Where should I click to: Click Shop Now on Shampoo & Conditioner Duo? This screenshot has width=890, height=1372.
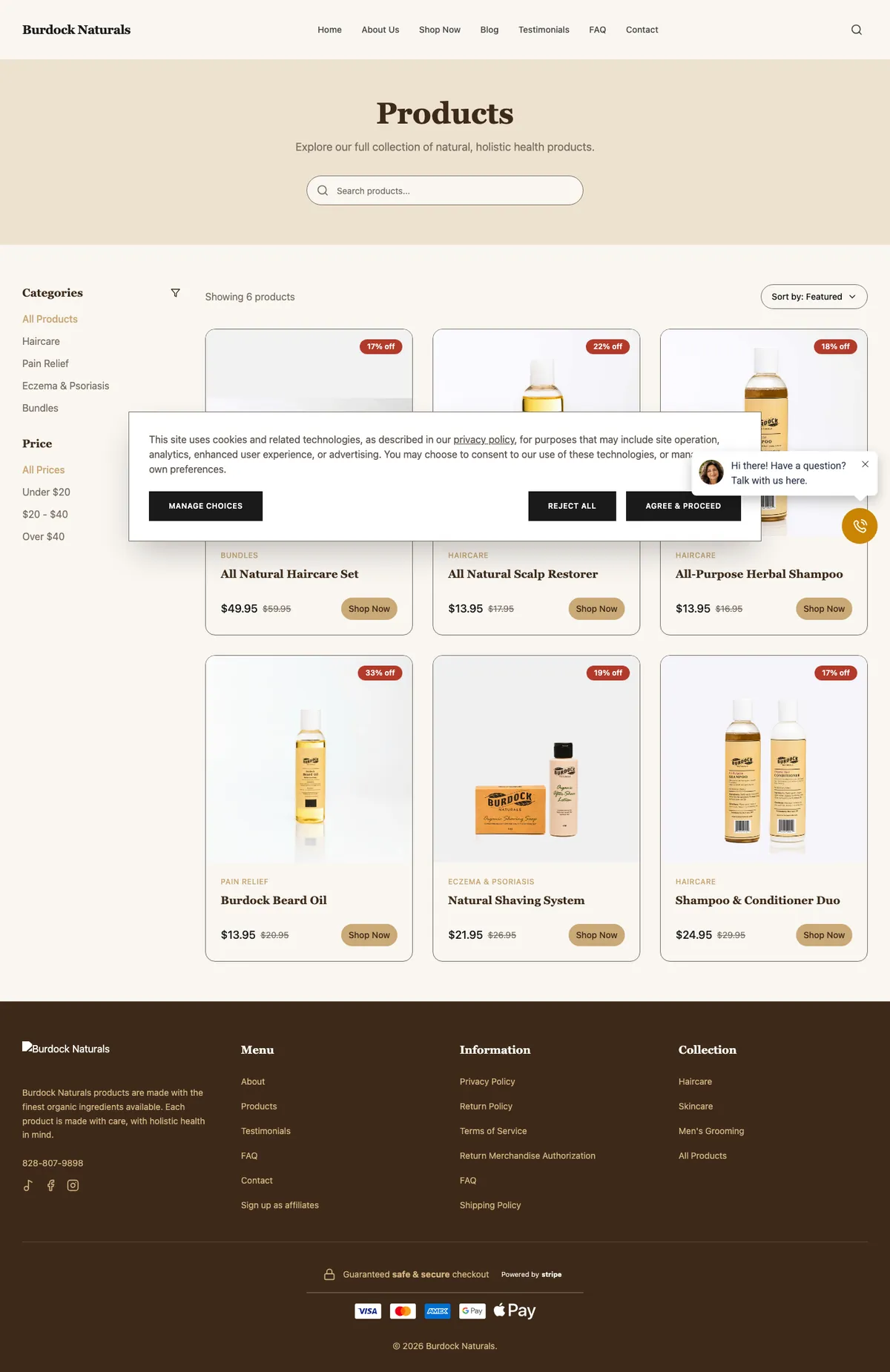click(824, 935)
